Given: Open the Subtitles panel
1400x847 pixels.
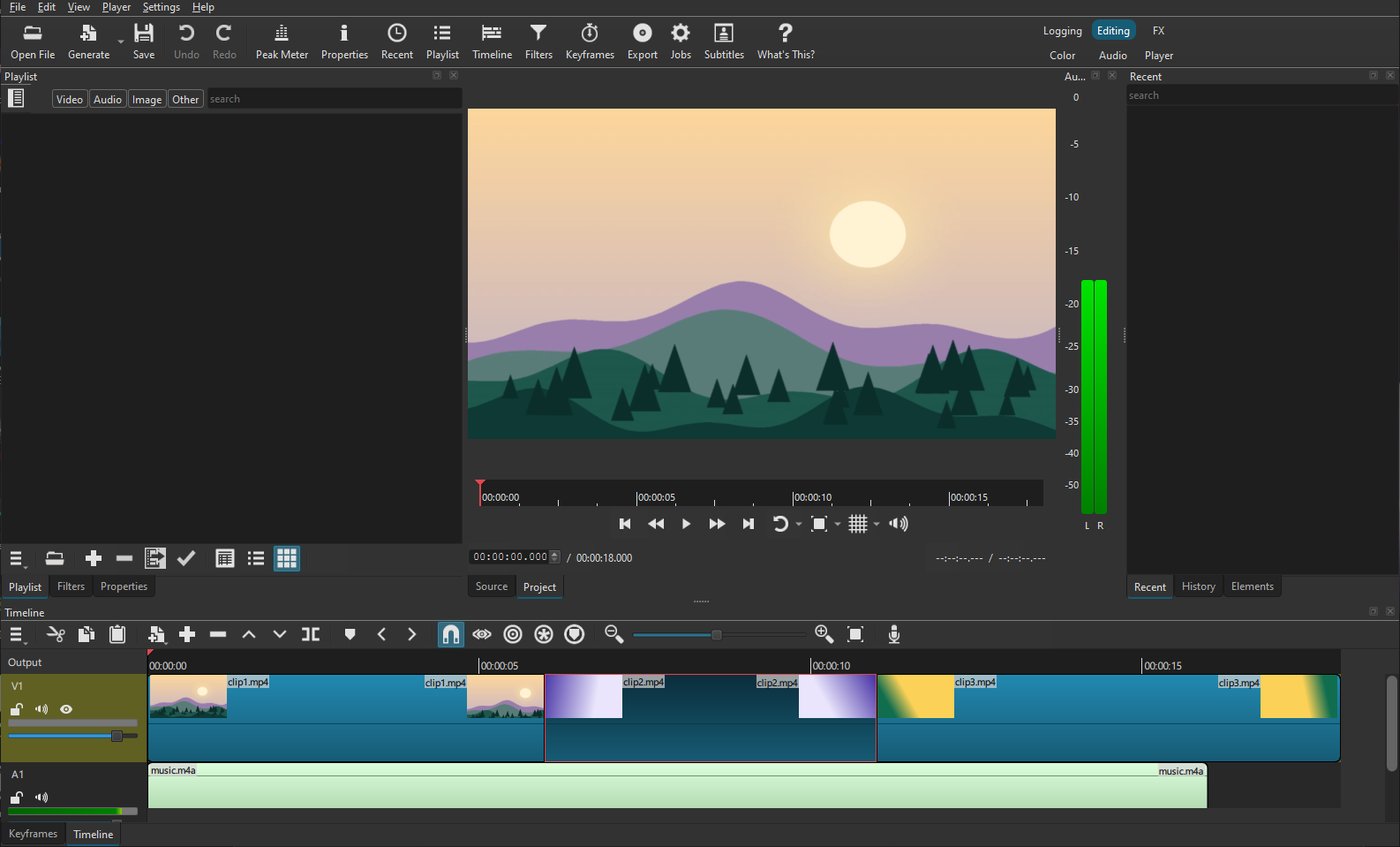Looking at the screenshot, I should tap(723, 42).
